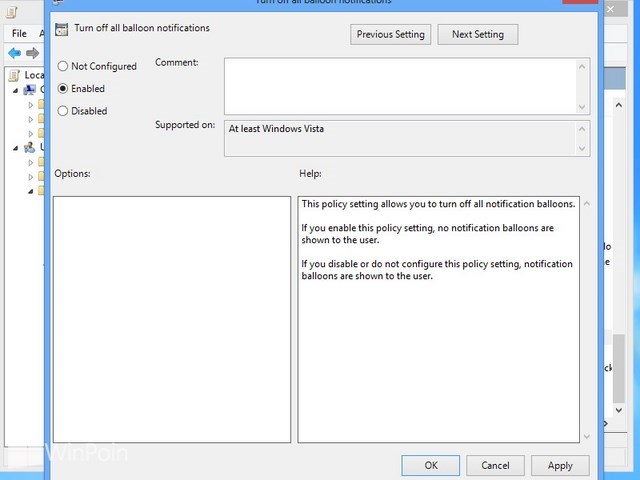Image resolution: width=640 pixels, height=480 pixels.
Task: Click up arrow of Supported on box
Action: tap(582, 129)
